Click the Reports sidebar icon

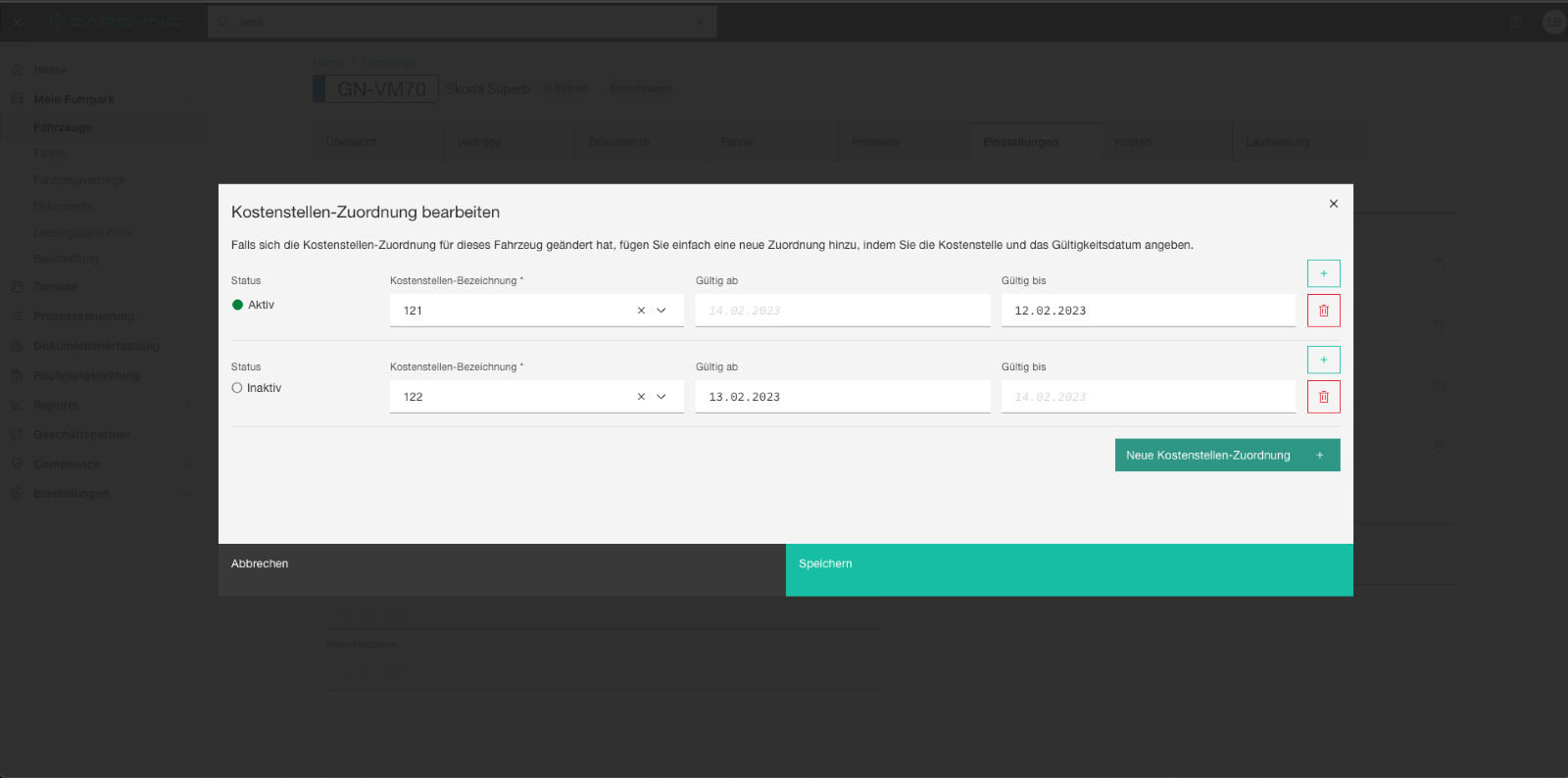click(17, 405)
